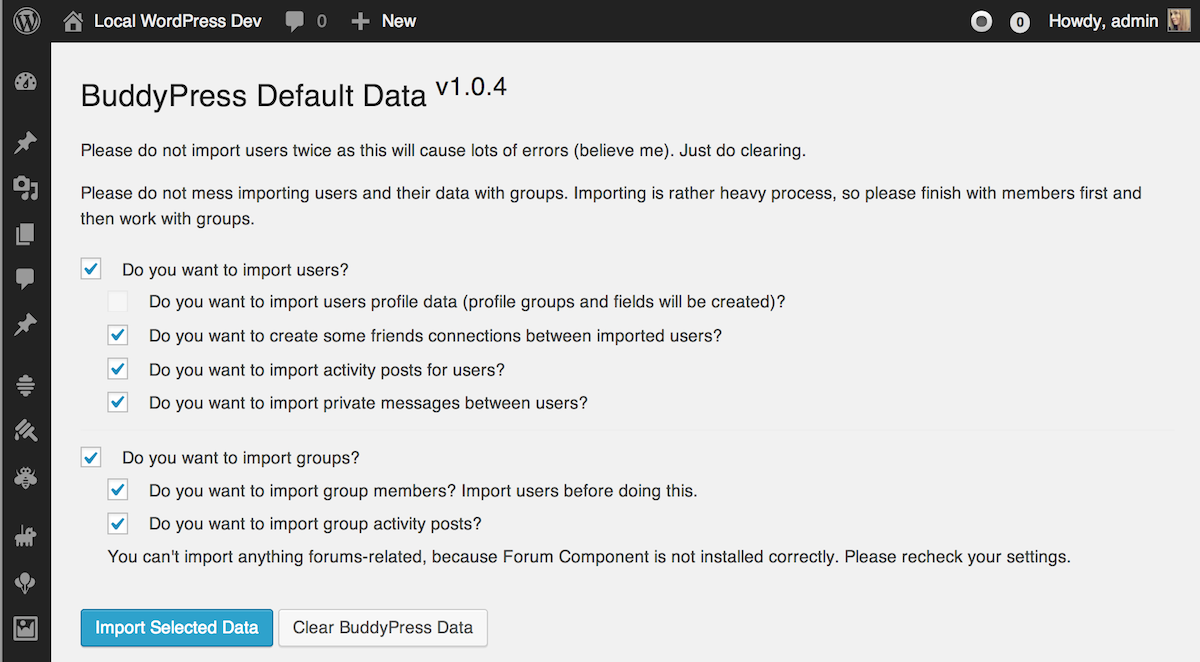Open the Comments speech bubble sidebar icon
Screen dimensions: 1200x662
point(26,279)
